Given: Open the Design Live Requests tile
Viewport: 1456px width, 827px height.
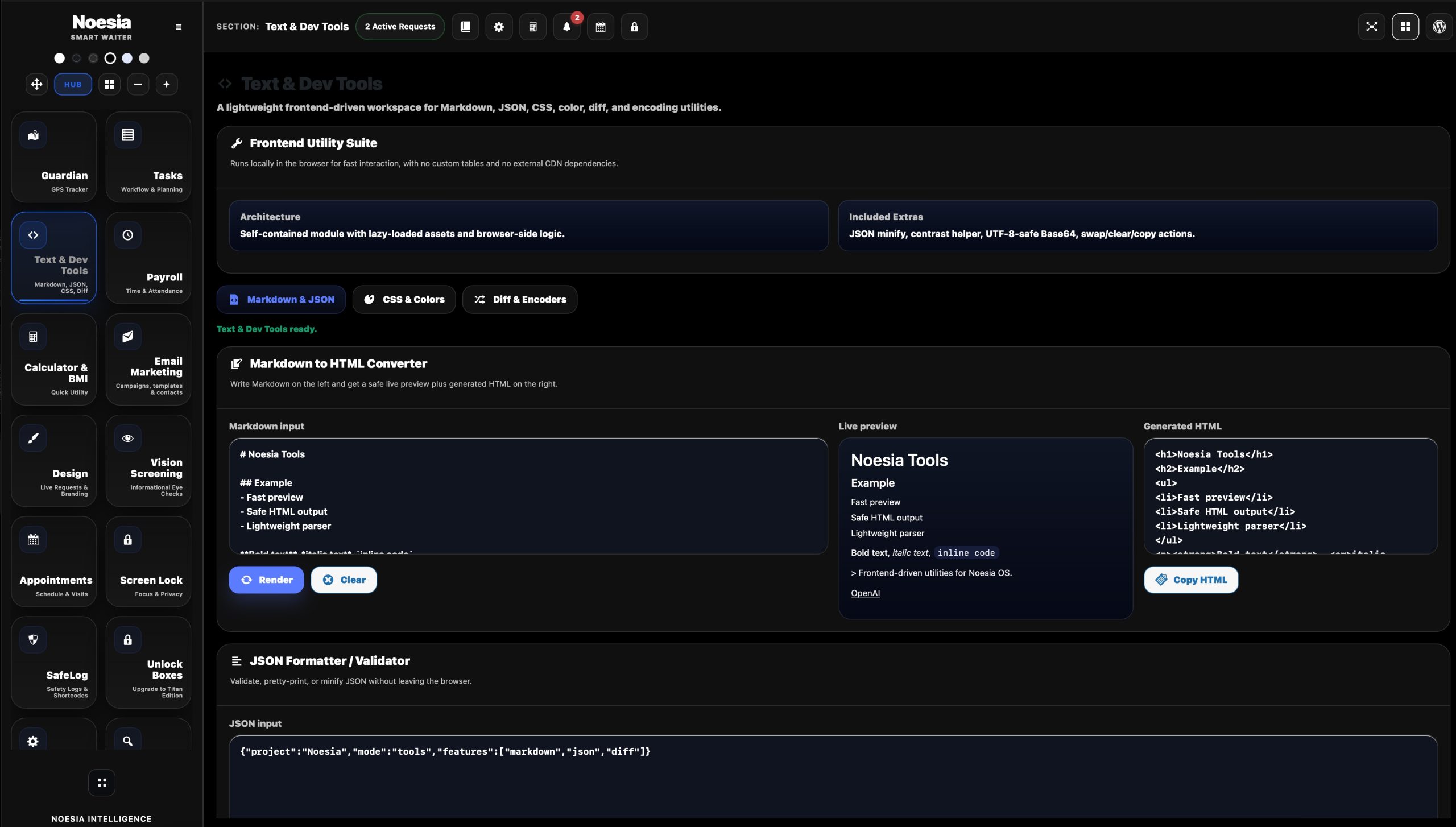Looking at the screenshot, I should click(54, 461).
